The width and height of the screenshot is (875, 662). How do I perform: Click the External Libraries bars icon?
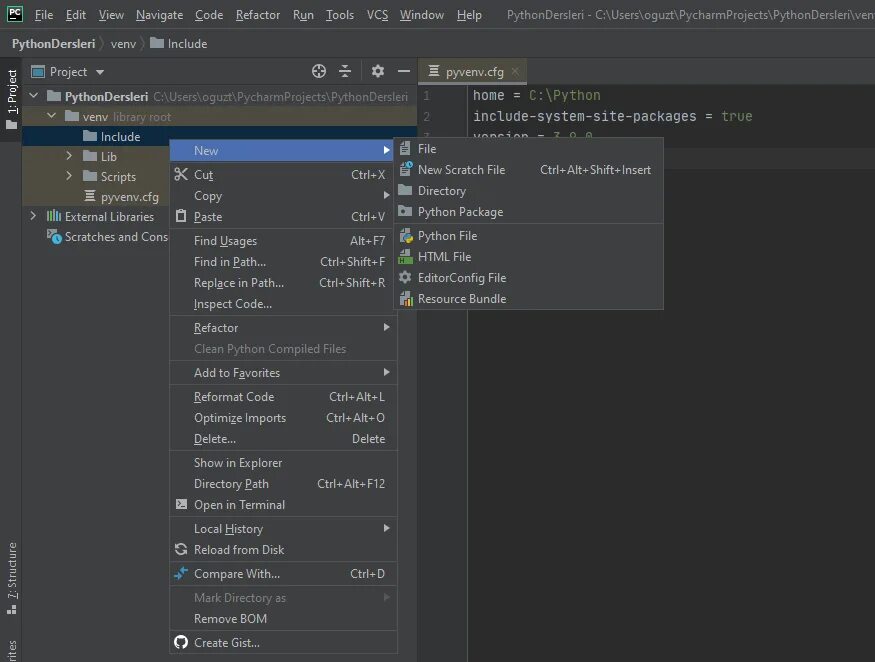(54, 216)
